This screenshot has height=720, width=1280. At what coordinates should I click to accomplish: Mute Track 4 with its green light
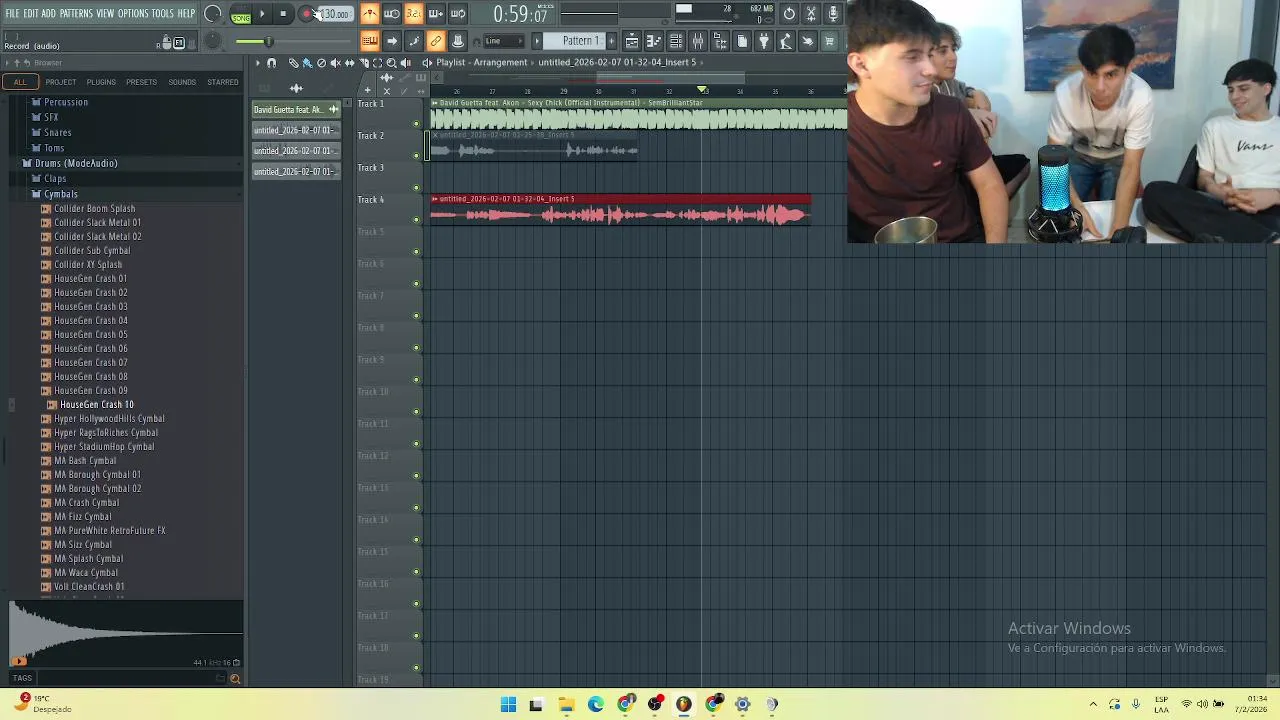(x=416, y=220)
